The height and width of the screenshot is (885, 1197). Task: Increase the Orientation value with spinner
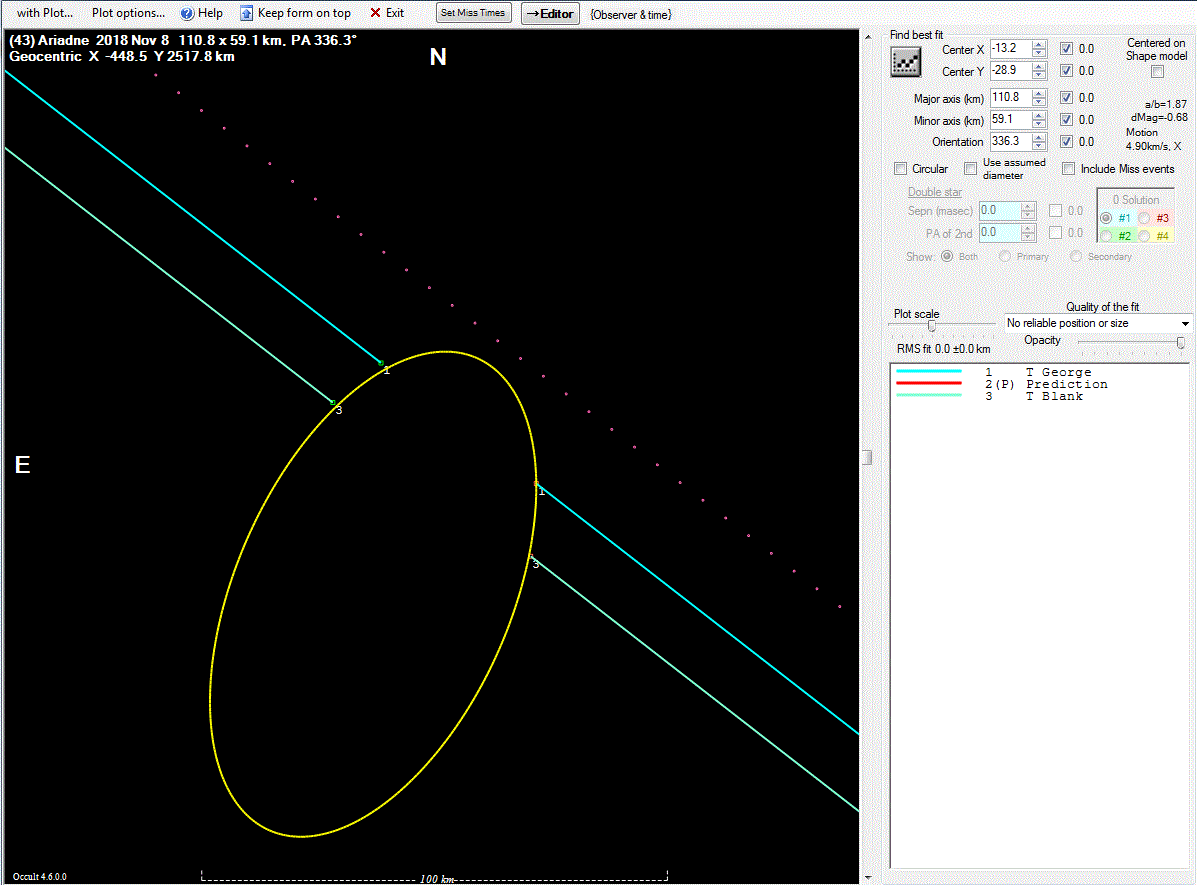coord(1039,138)
